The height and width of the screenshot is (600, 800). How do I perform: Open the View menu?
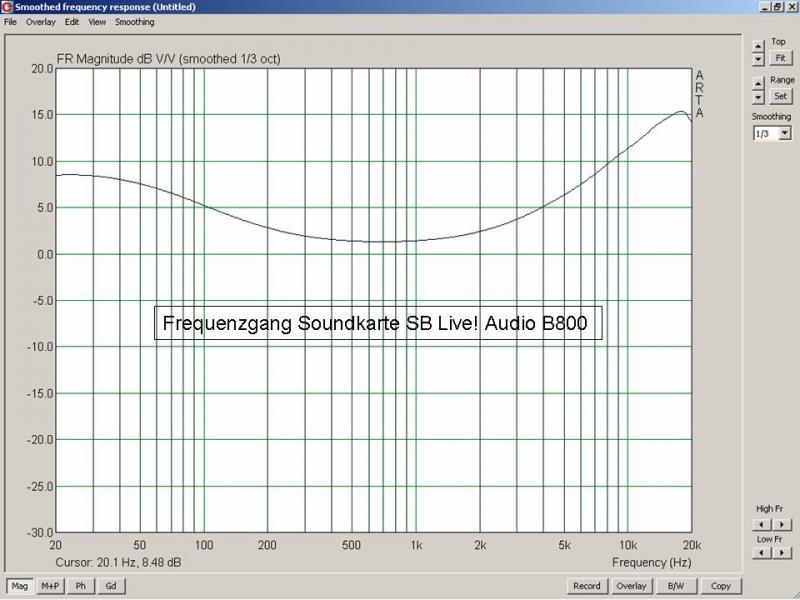tap(97, 22)
